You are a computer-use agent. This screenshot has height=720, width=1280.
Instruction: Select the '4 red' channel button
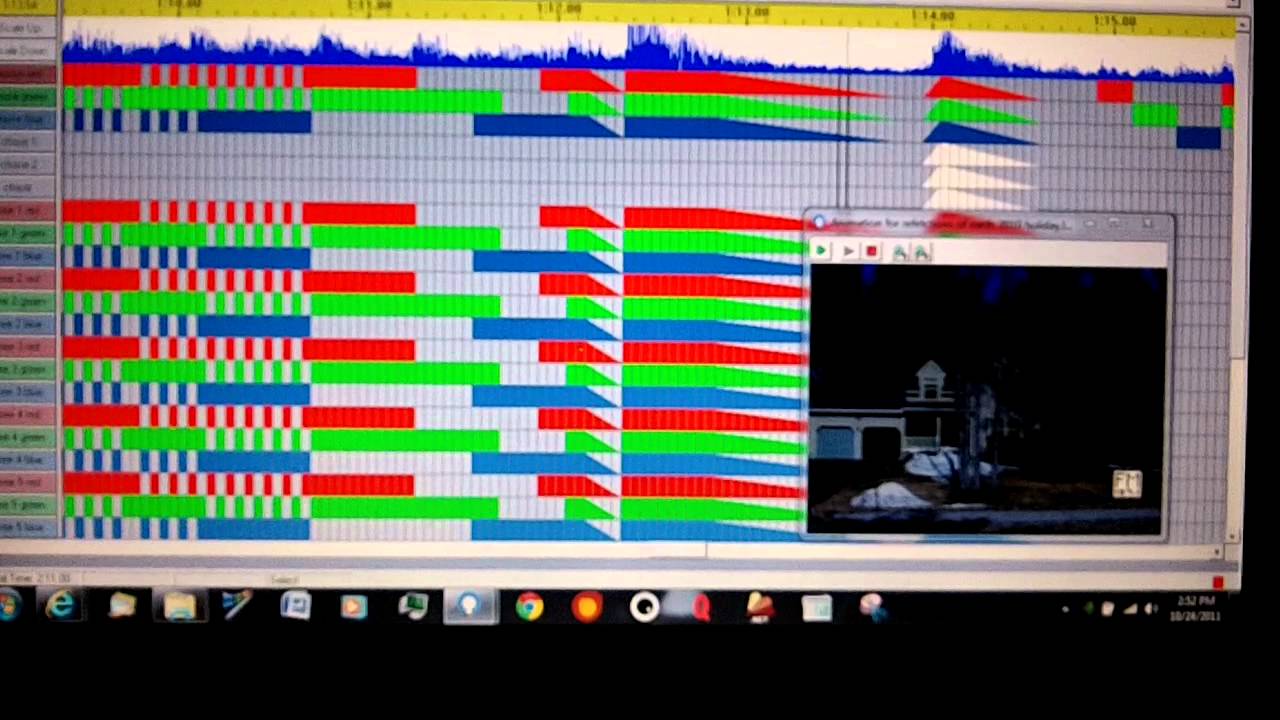point(28,415)
